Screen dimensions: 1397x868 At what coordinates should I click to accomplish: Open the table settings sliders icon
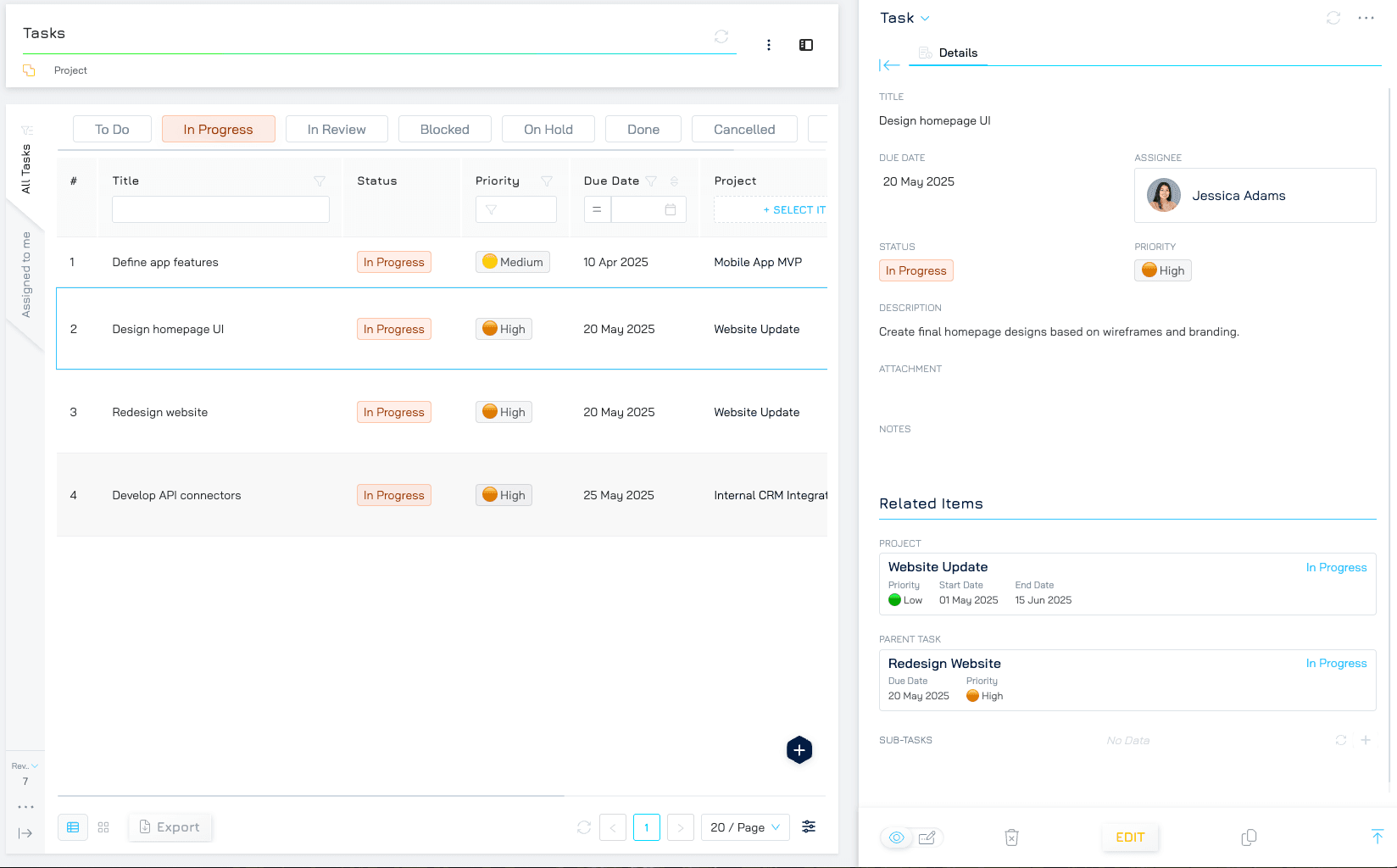point(809,826)
